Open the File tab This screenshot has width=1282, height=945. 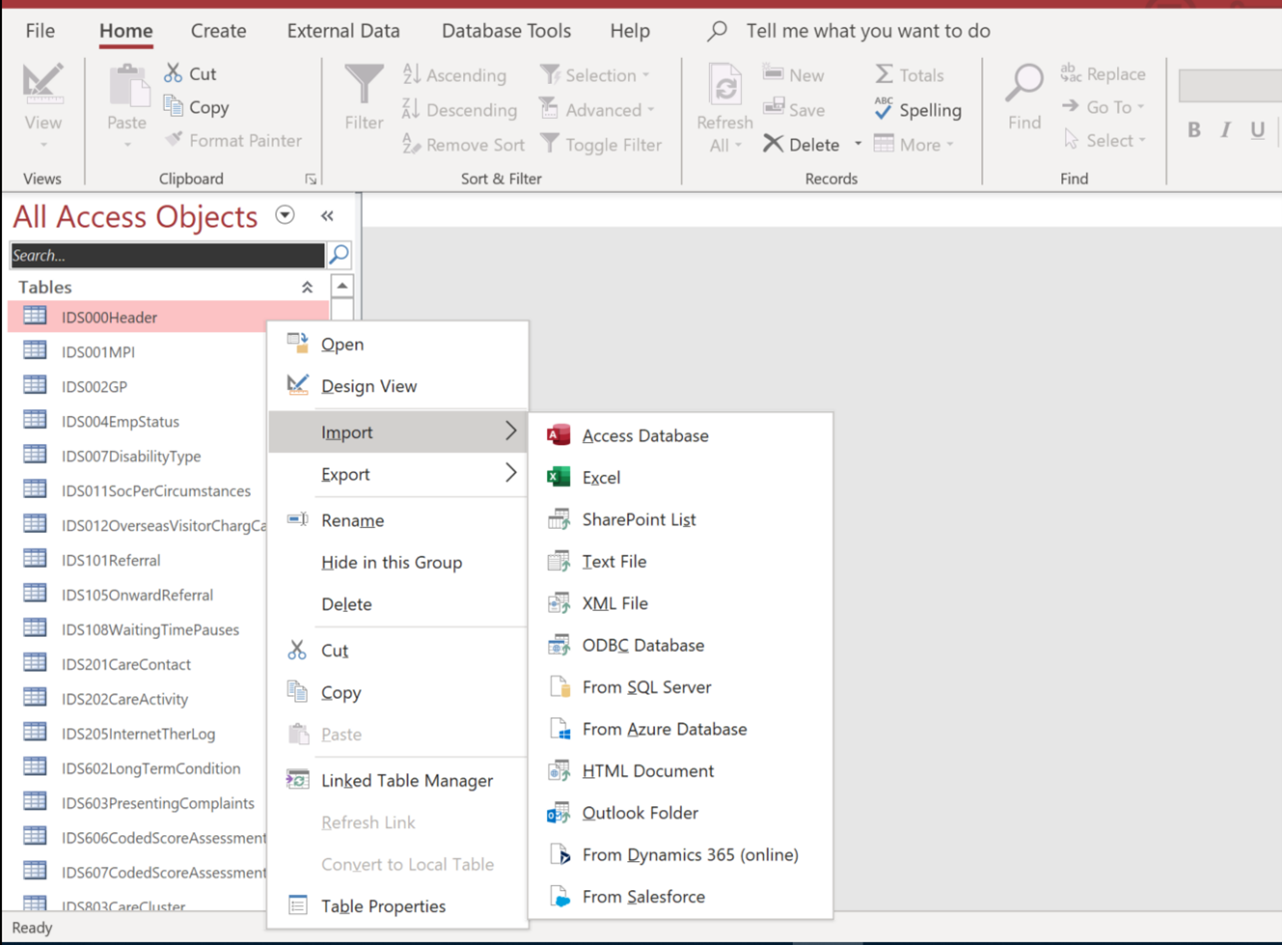tap(40, 31)
